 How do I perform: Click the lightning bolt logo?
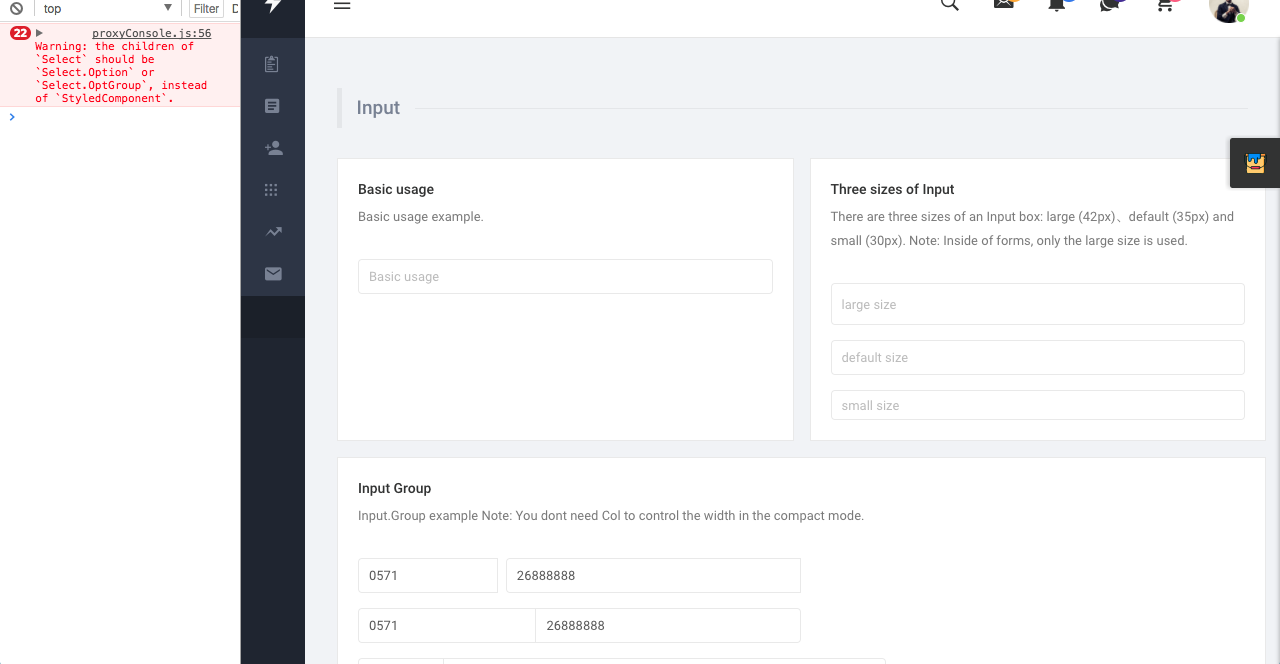273,5
